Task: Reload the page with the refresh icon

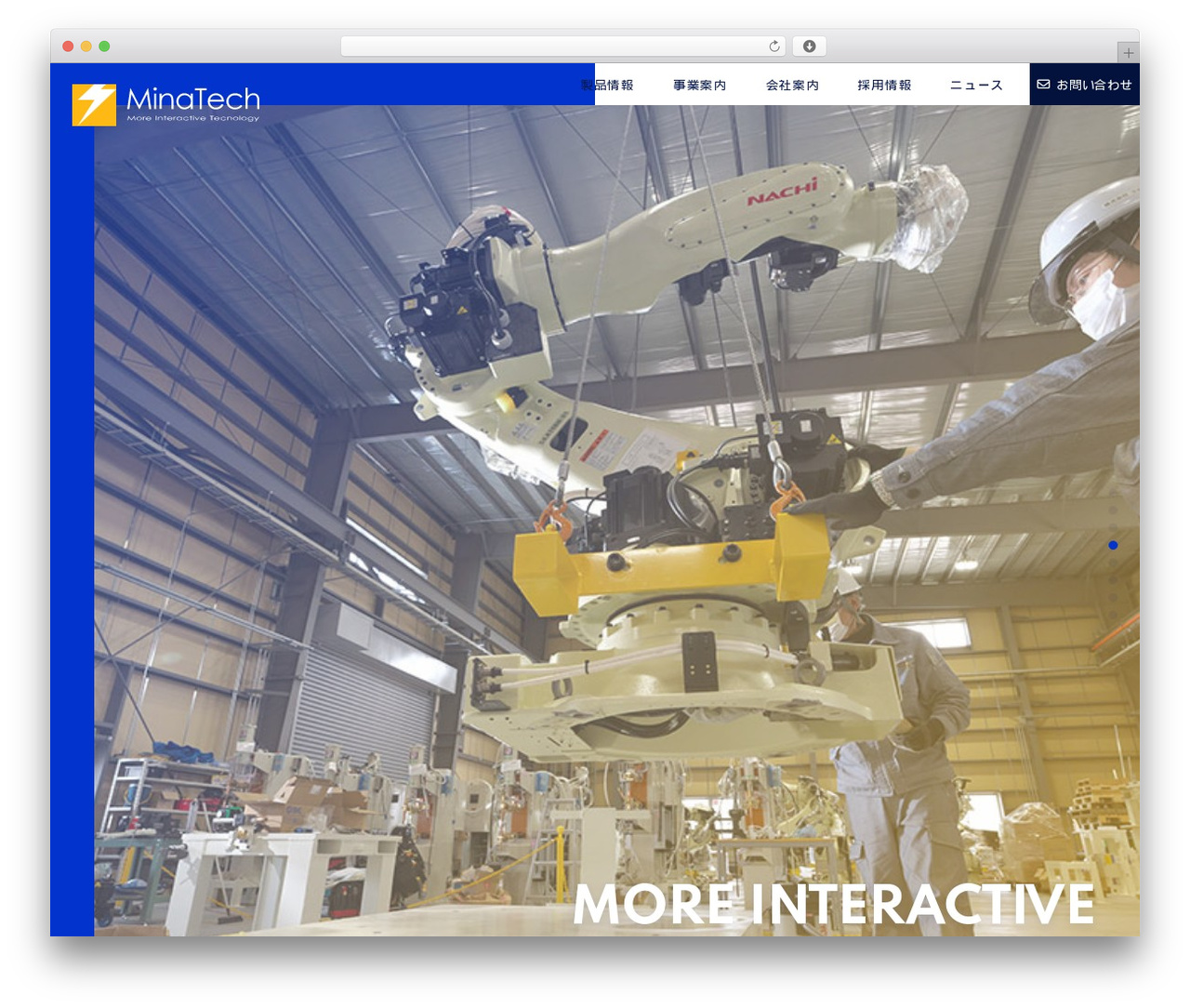Action: [774, 46]
